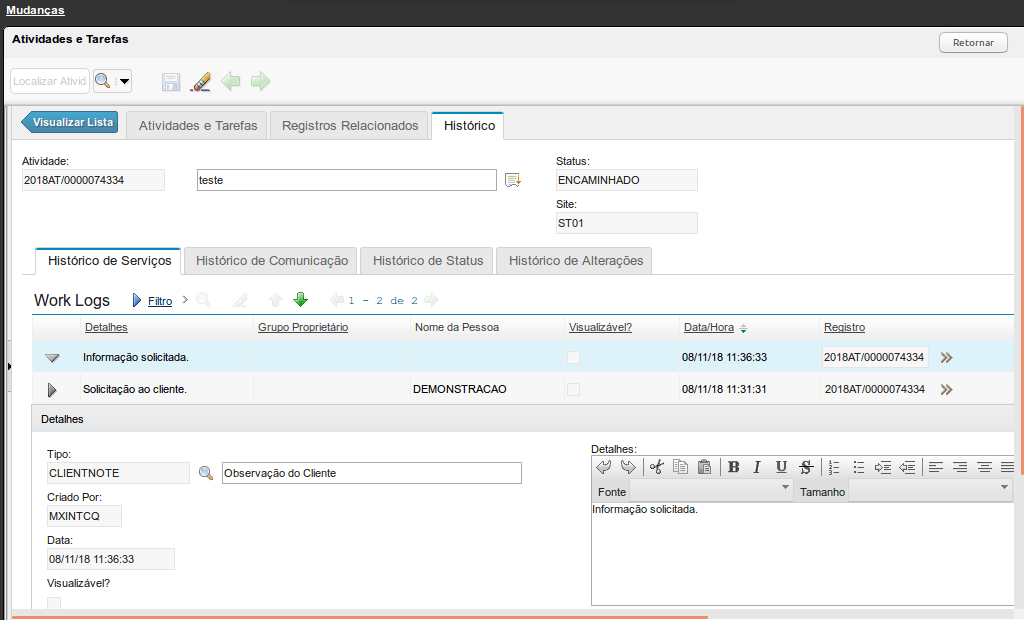Decrease indent in the editor
Image resolution: width=1024 pixels, height=620 pixels.
tap(907, 467)
